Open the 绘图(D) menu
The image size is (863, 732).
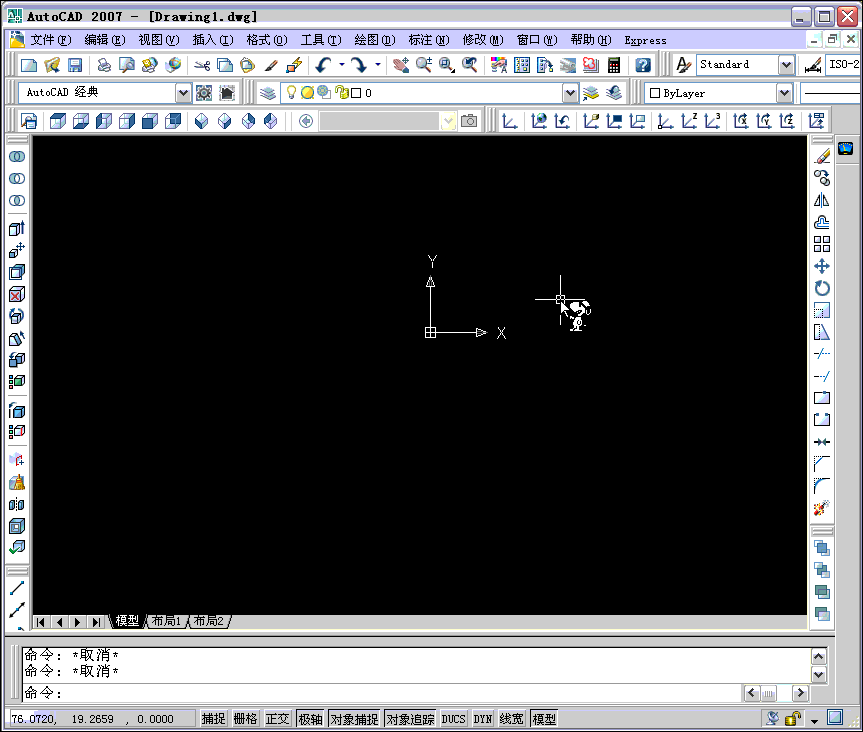pyautogui.click(x=374, y=40)
